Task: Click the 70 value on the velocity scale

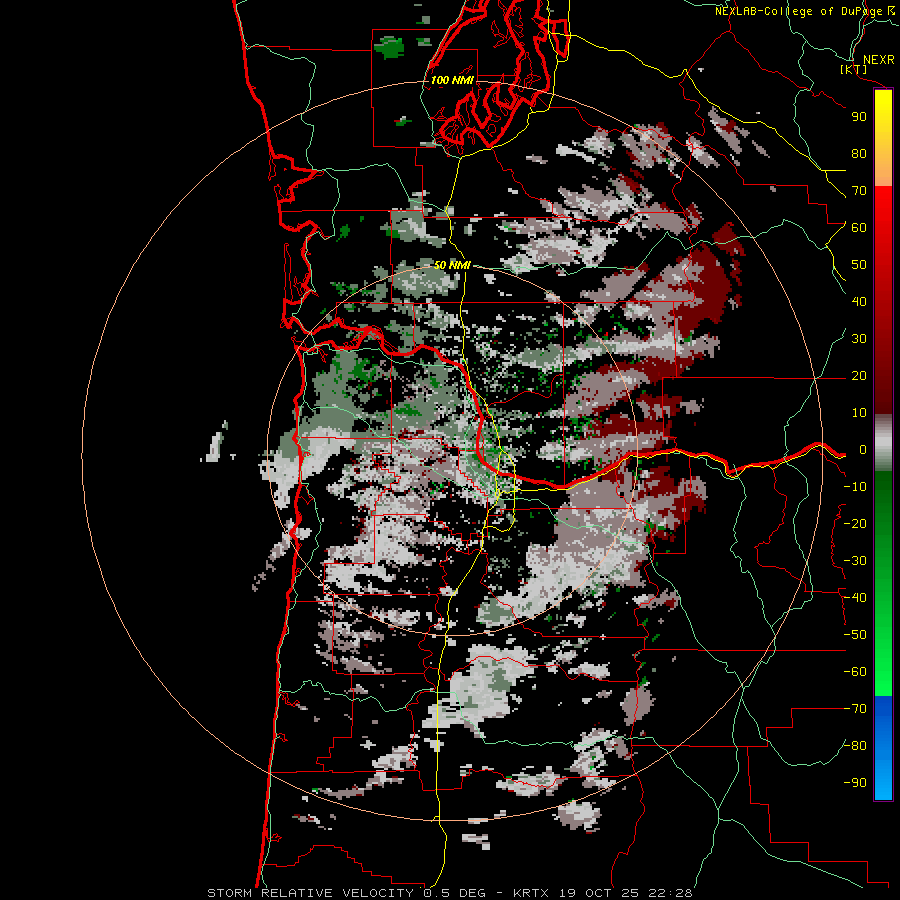Action: pos(859,191)
